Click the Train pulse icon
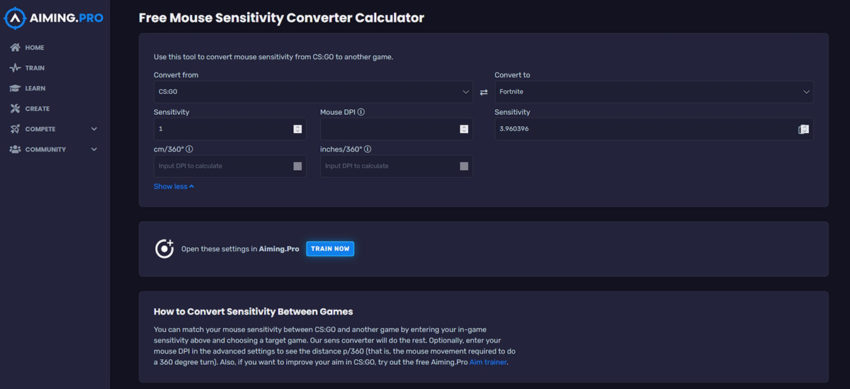Image resolution: width=850 pixels, height=389 pixels. [15, 68]
